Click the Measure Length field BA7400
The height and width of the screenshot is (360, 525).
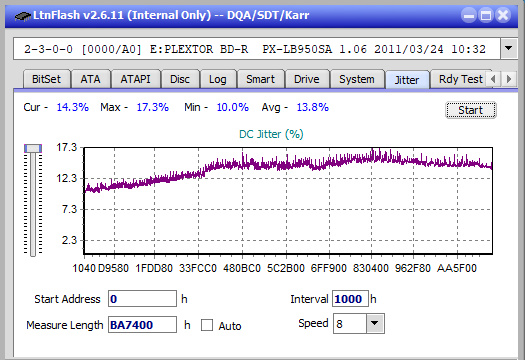click(x=142, y=325)
